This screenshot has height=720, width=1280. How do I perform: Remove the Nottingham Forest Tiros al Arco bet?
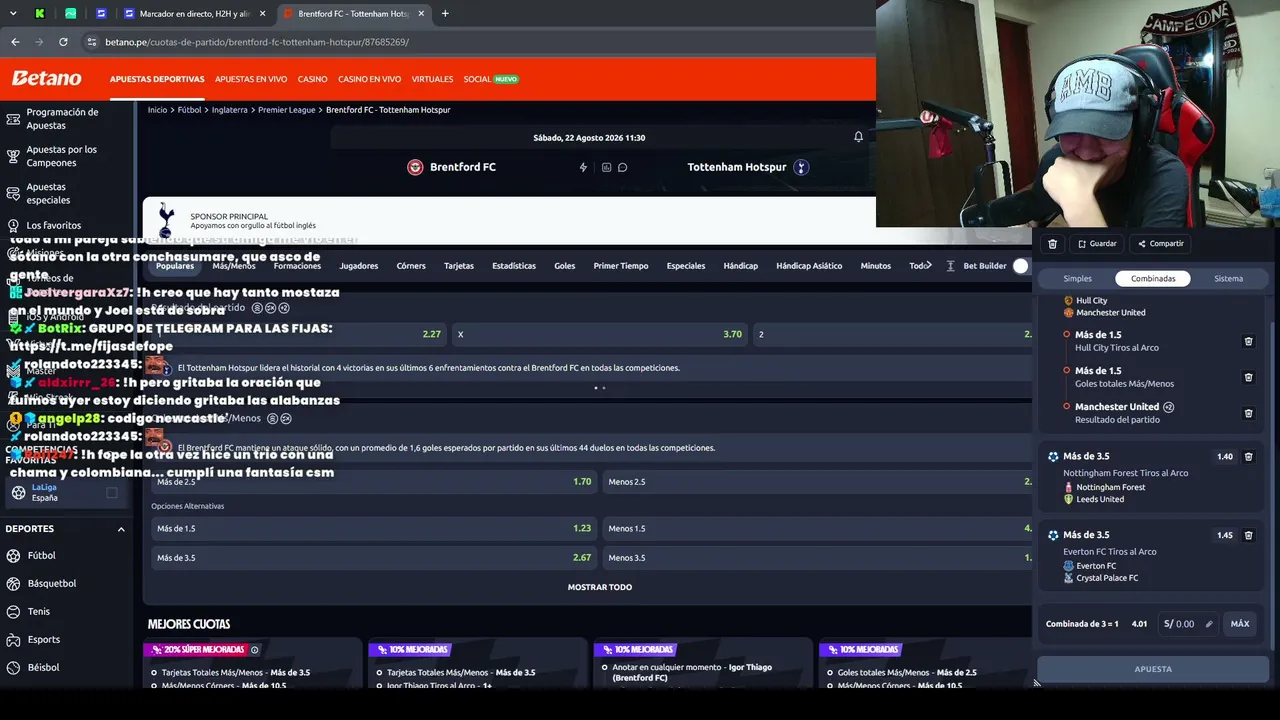tap(1248, 456)
